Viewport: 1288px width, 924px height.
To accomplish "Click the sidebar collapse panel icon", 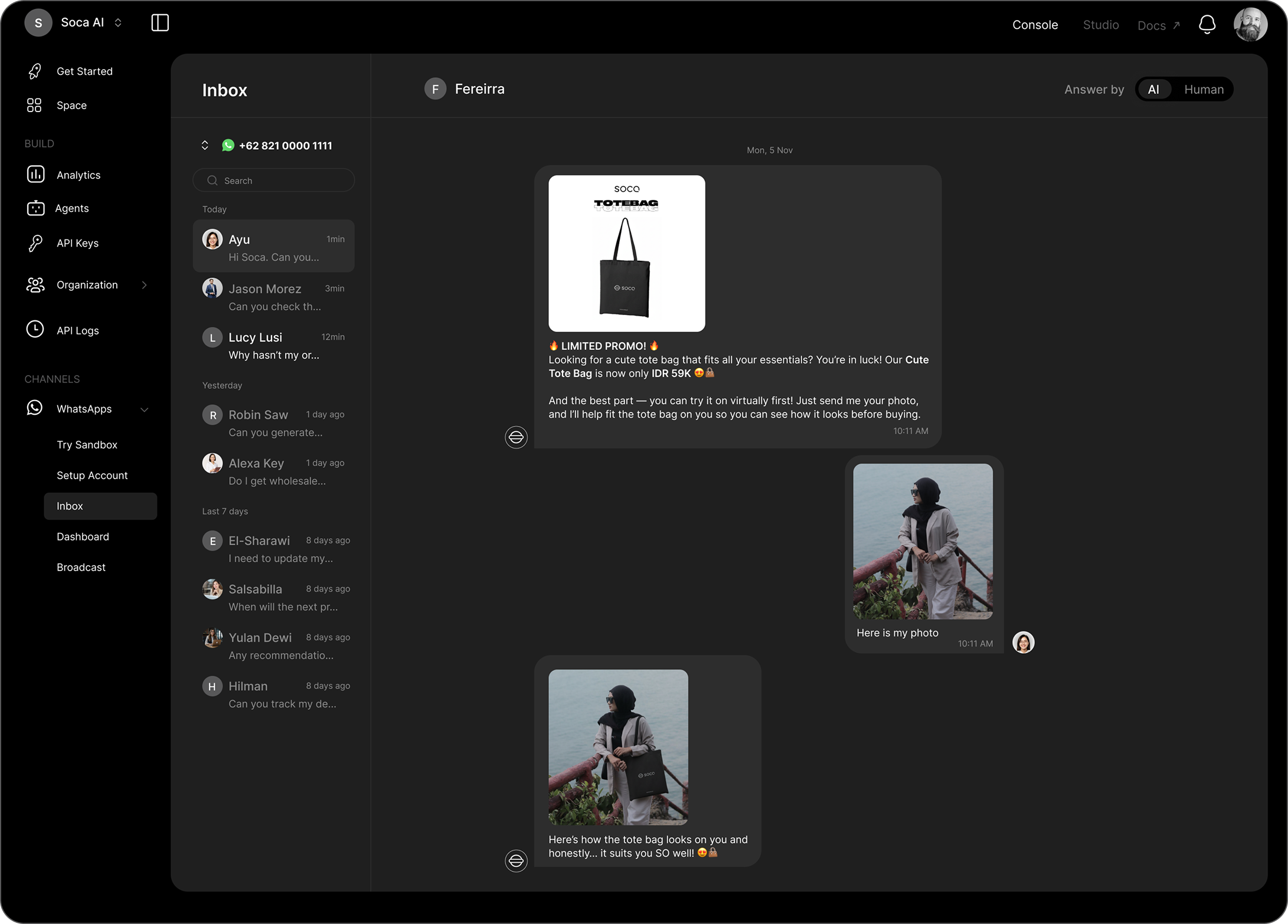I will point(160,23).
